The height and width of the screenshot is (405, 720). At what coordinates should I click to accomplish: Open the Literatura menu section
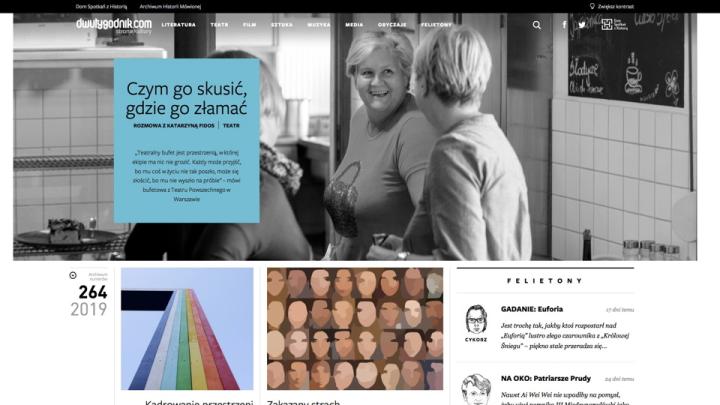[x=179, y=24]
